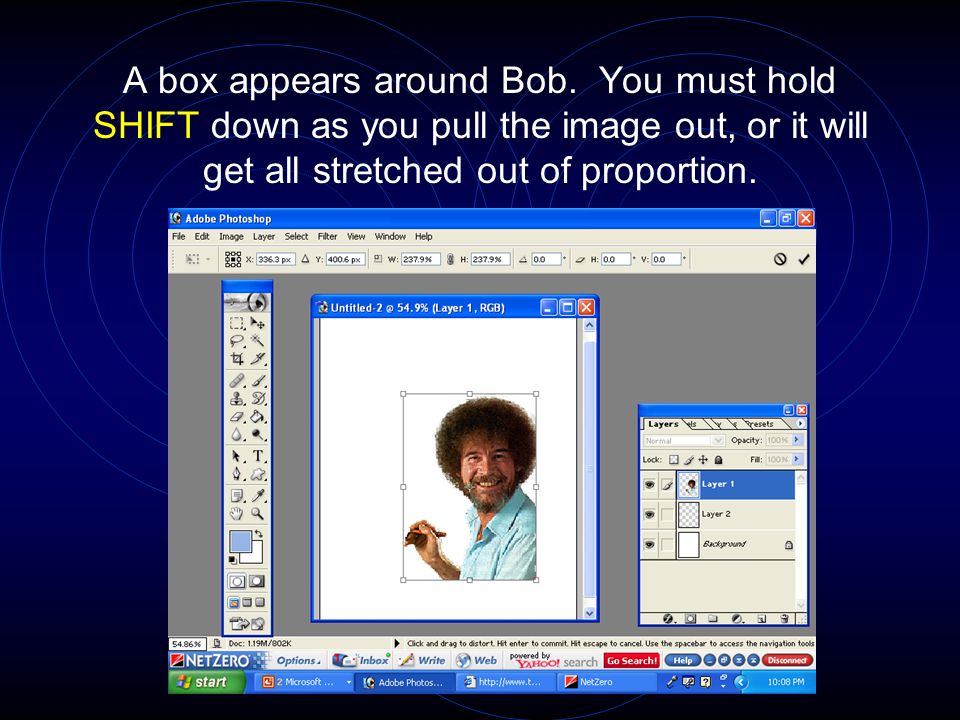Open the Edit menu
The height and width of the screenshot is (720, 960).
coord(202,236)
